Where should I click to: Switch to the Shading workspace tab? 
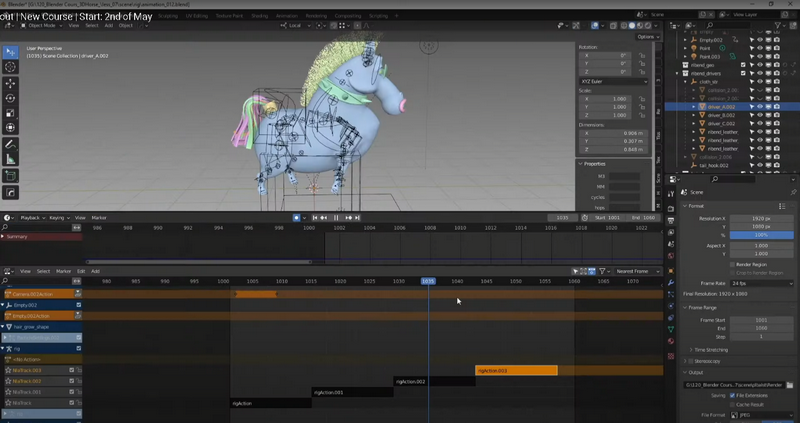(259, 16)
